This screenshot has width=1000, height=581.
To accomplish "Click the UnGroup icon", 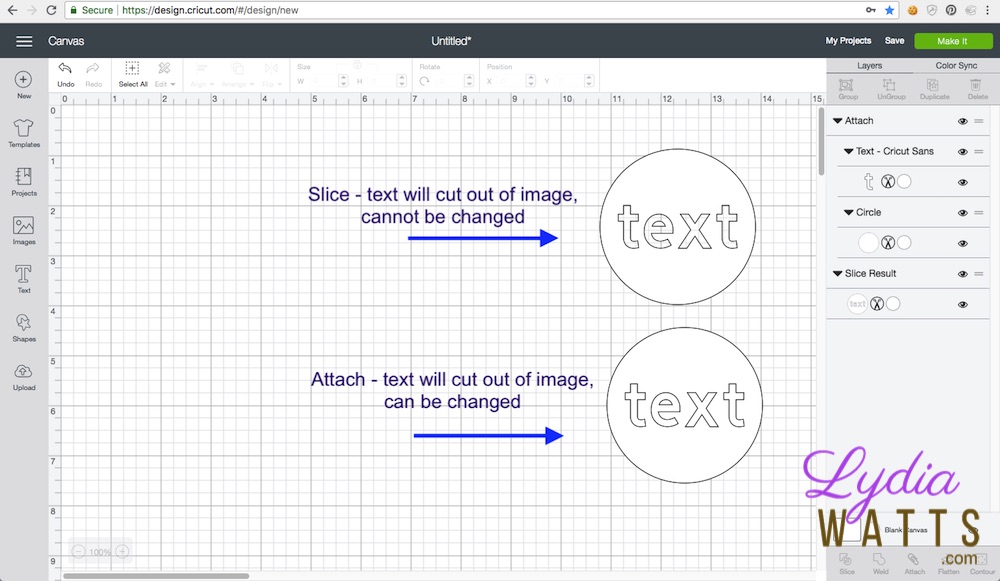I will [x=889, y=85].
